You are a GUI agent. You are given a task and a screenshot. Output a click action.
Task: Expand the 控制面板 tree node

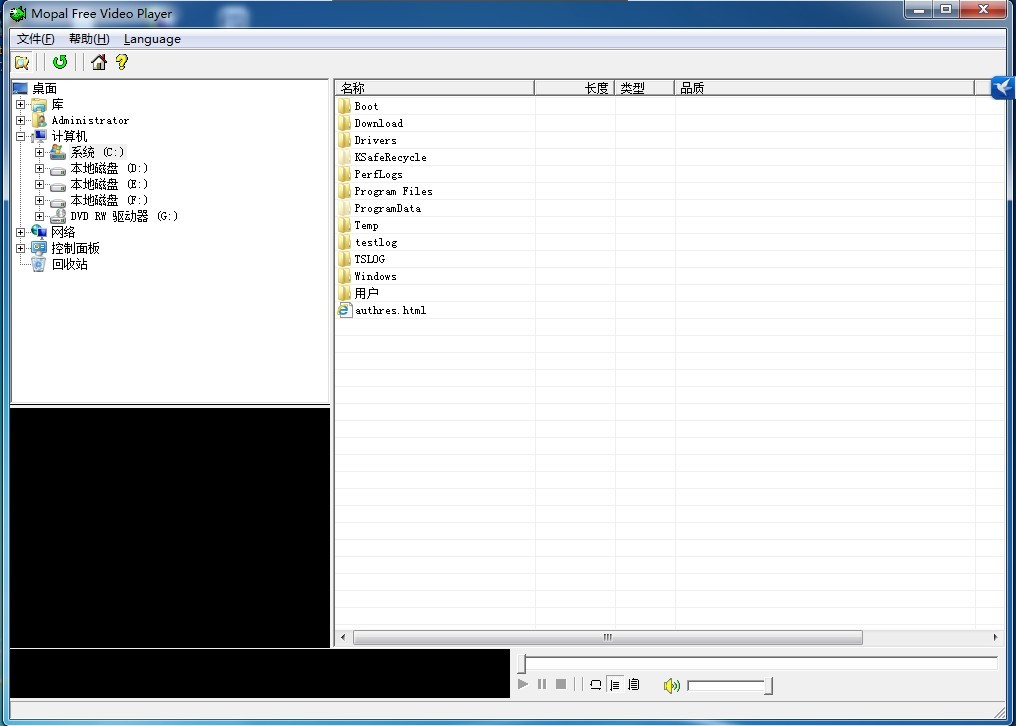(x=21, y=249)
